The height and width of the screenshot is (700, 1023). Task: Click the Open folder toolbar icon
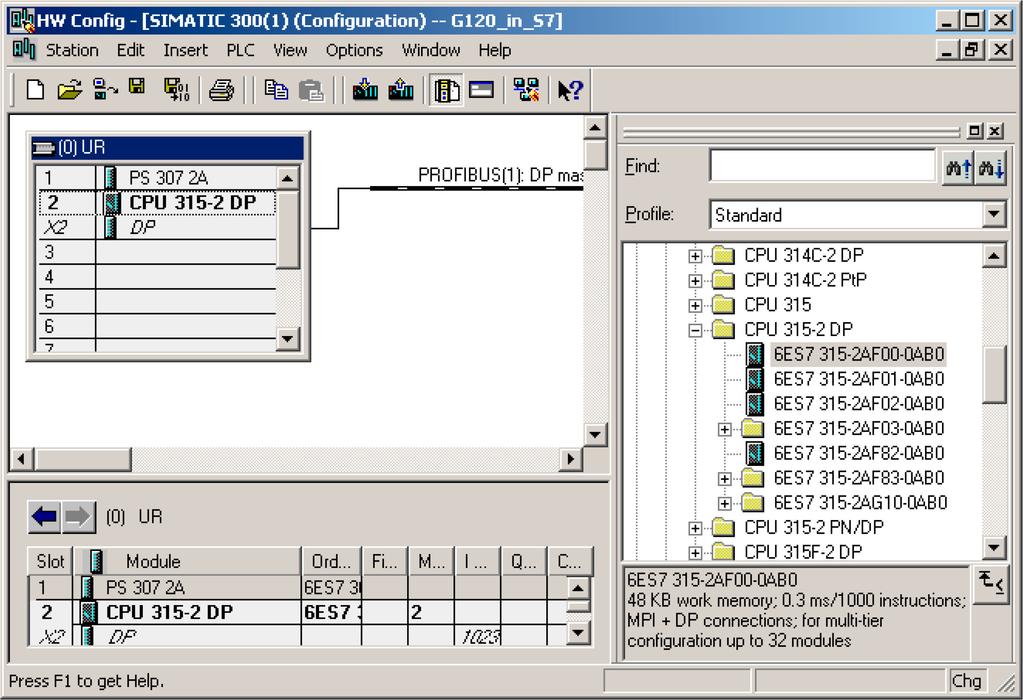(x=69, y=89)
